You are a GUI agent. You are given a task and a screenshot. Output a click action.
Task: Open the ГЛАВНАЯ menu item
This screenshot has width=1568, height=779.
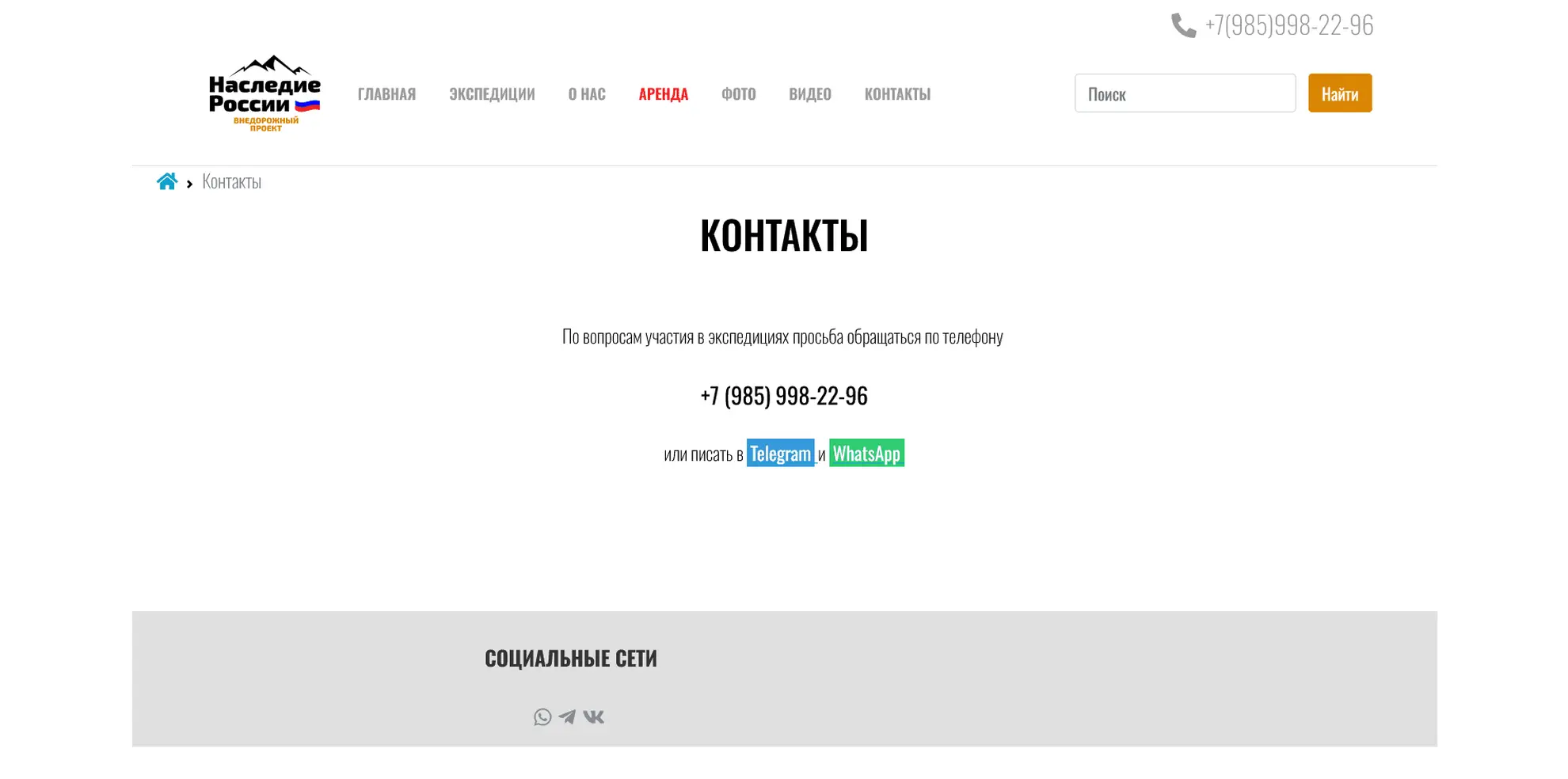(386, 93)
